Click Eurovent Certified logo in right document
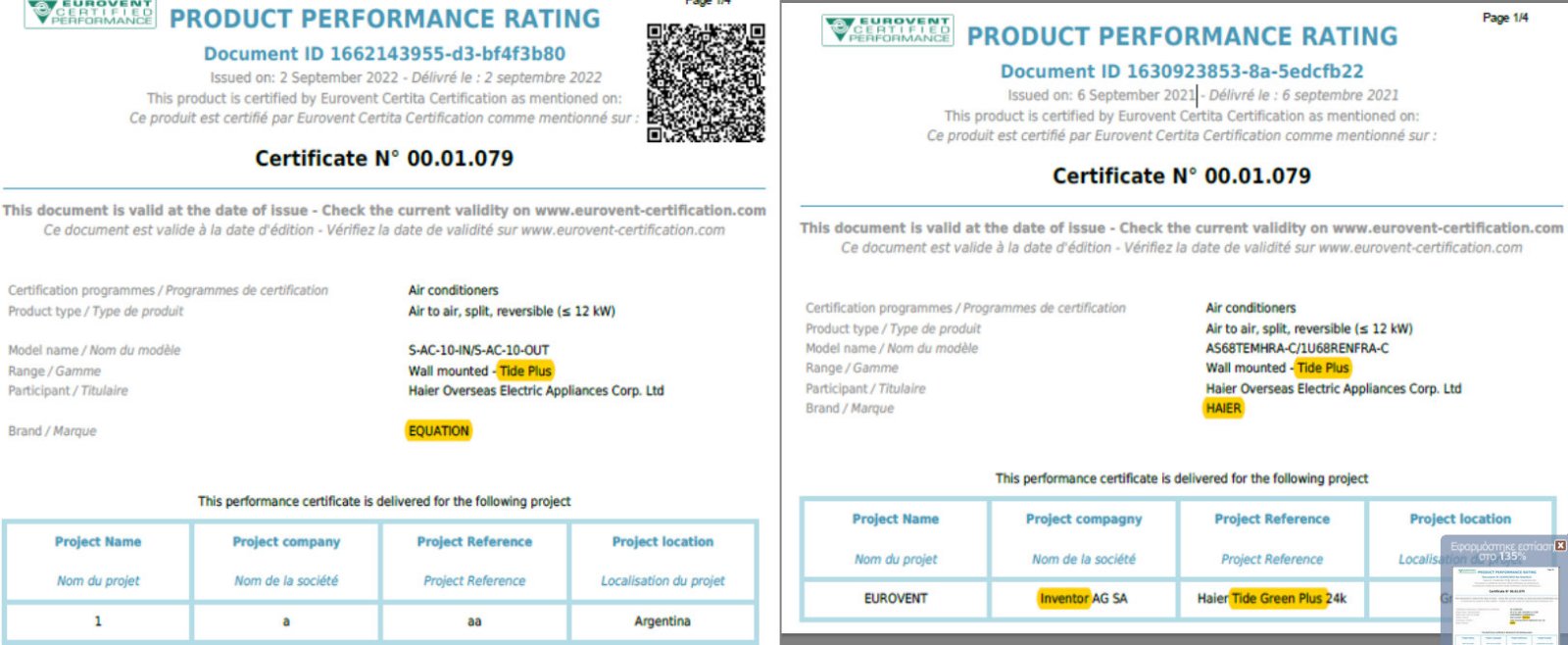This screenshot has height=645, width=1568. pyautogui.click(x=888, y=30)
